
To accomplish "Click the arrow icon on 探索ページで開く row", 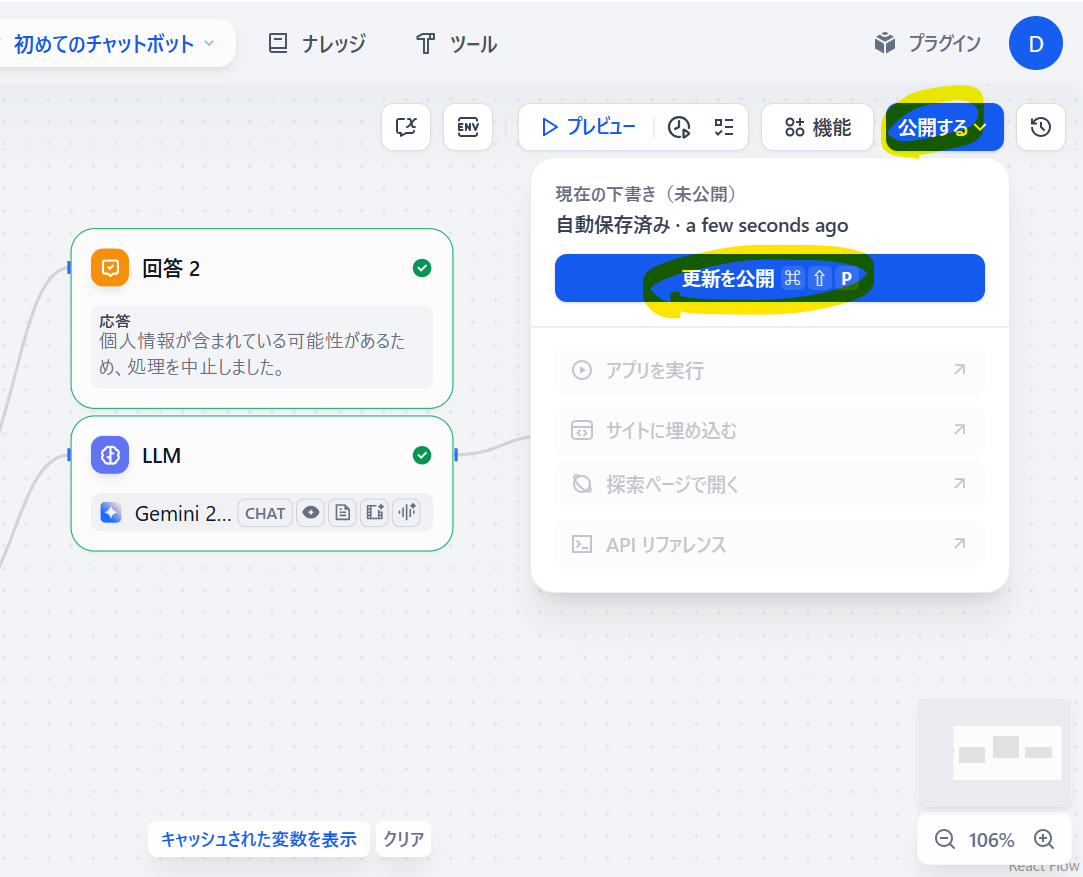I will [959, 483].
